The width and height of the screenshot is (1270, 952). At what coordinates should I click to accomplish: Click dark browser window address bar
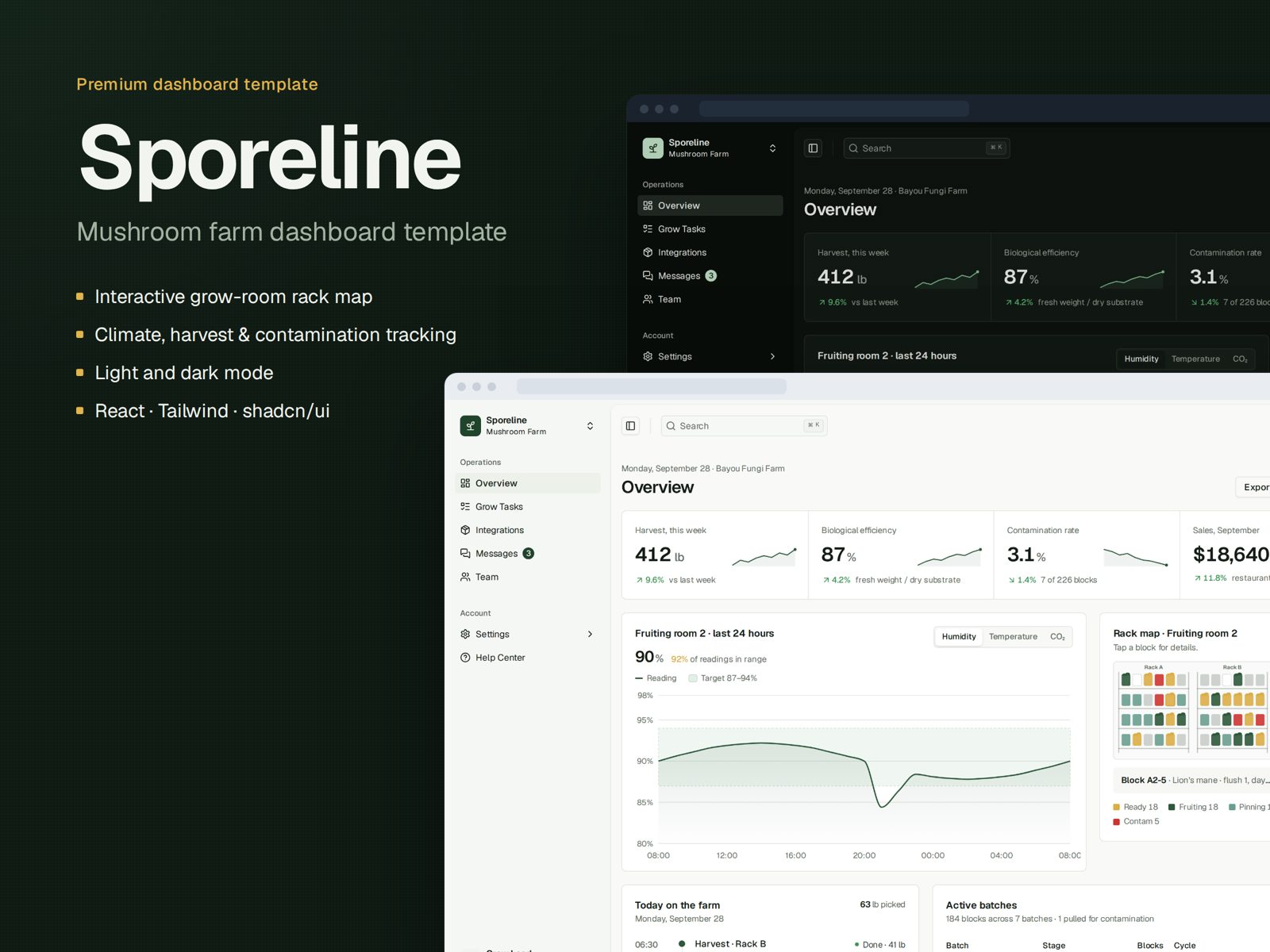point(834,109)
